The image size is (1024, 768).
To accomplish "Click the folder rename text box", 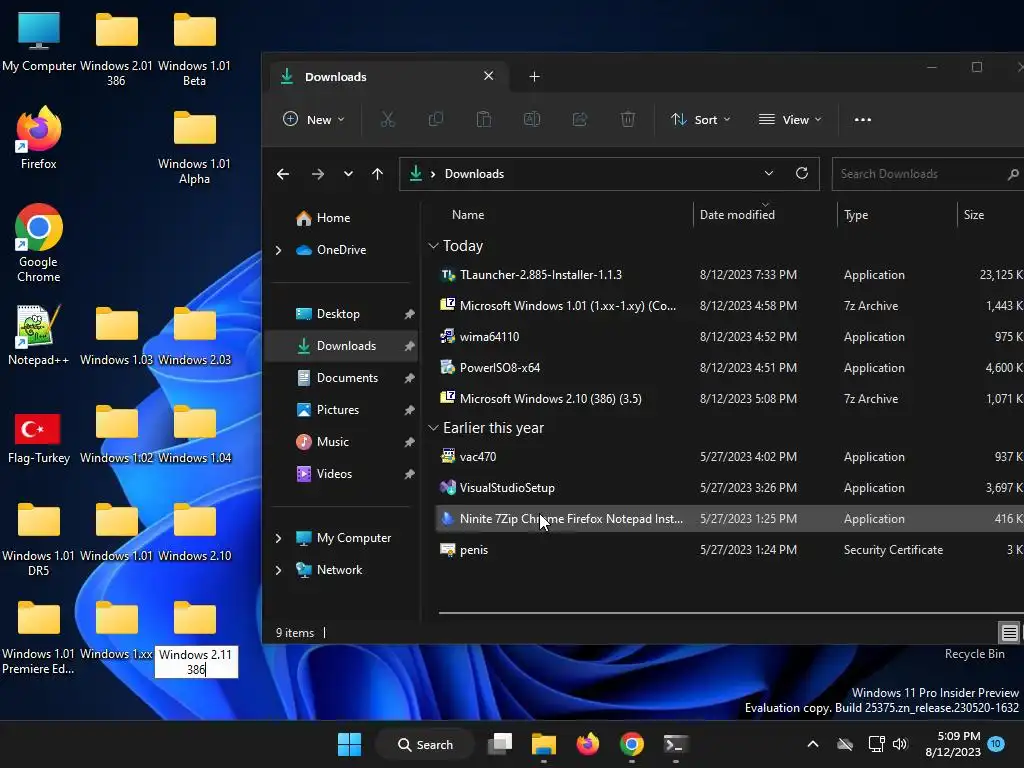I will pos(196,662).
